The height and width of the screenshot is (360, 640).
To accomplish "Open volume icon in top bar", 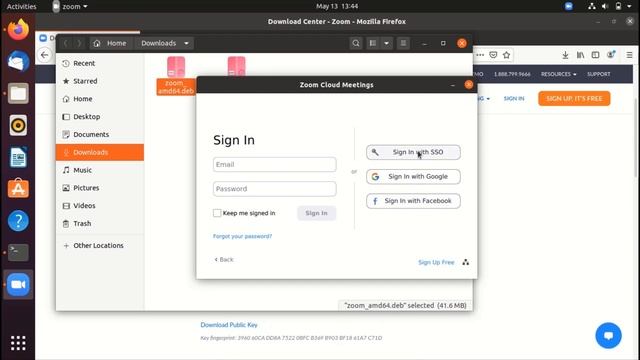I will (605, 6).
